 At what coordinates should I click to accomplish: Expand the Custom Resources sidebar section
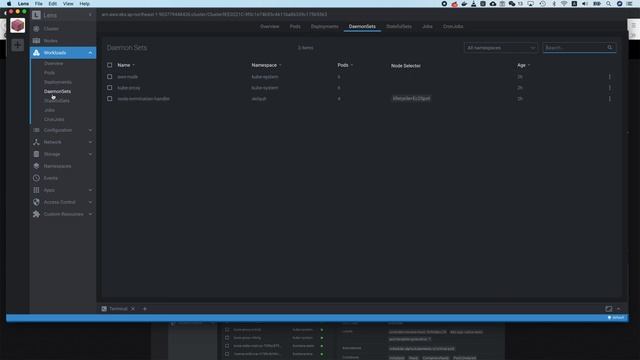click(x=90, y=214)
